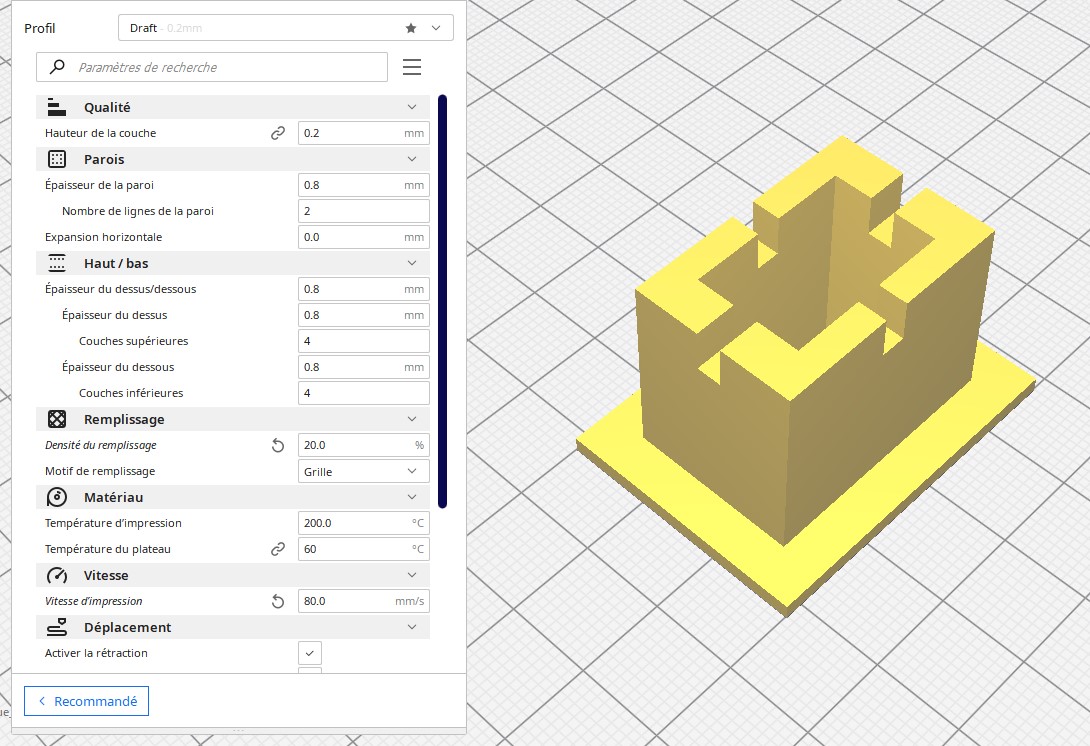Collapse the Parois section chevron

coord(412,159)
